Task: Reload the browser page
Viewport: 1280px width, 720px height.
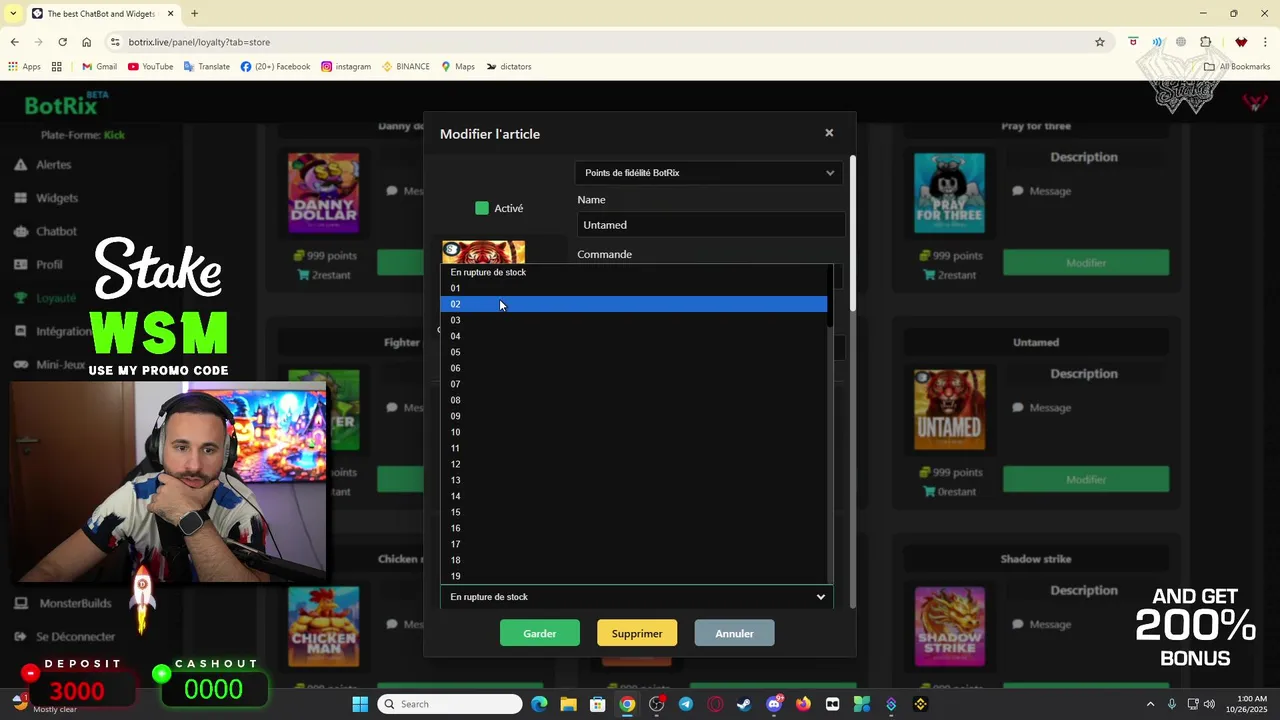Action: 62,42
